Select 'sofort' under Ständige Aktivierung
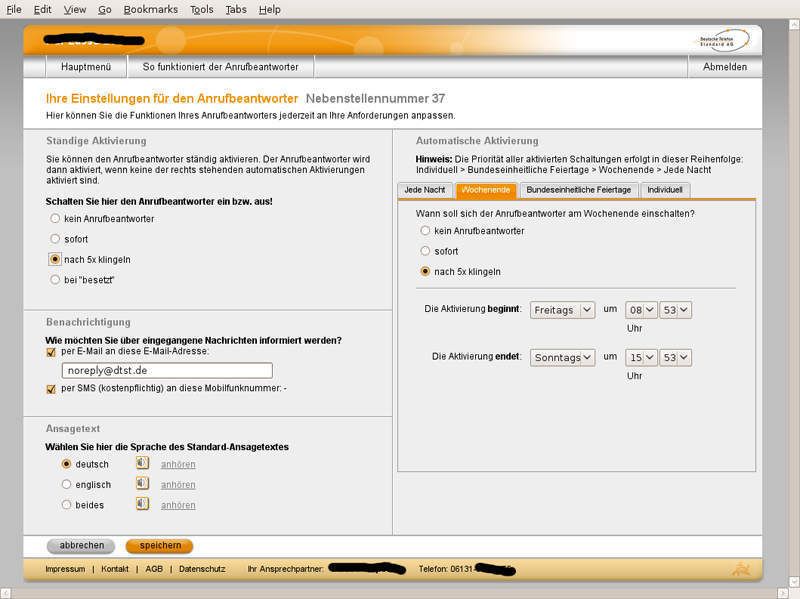 55,239
